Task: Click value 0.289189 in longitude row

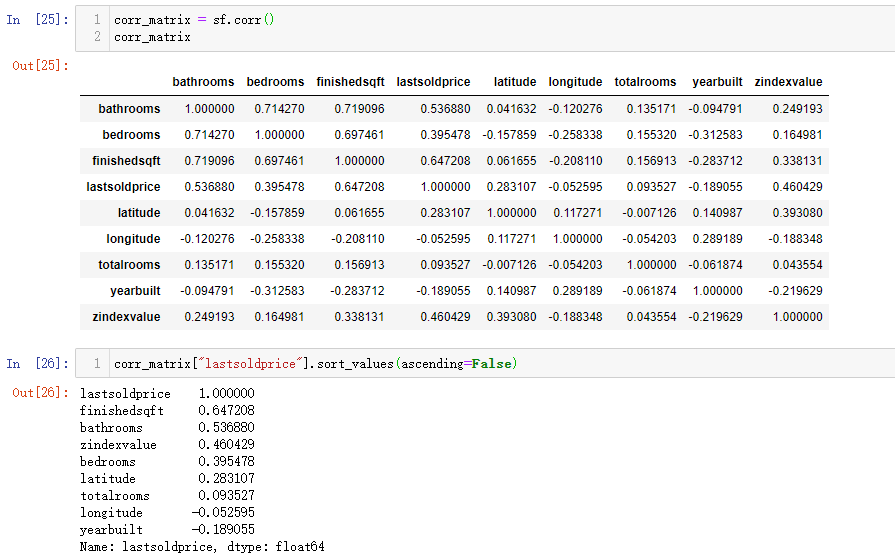Action: pos(717,239)
